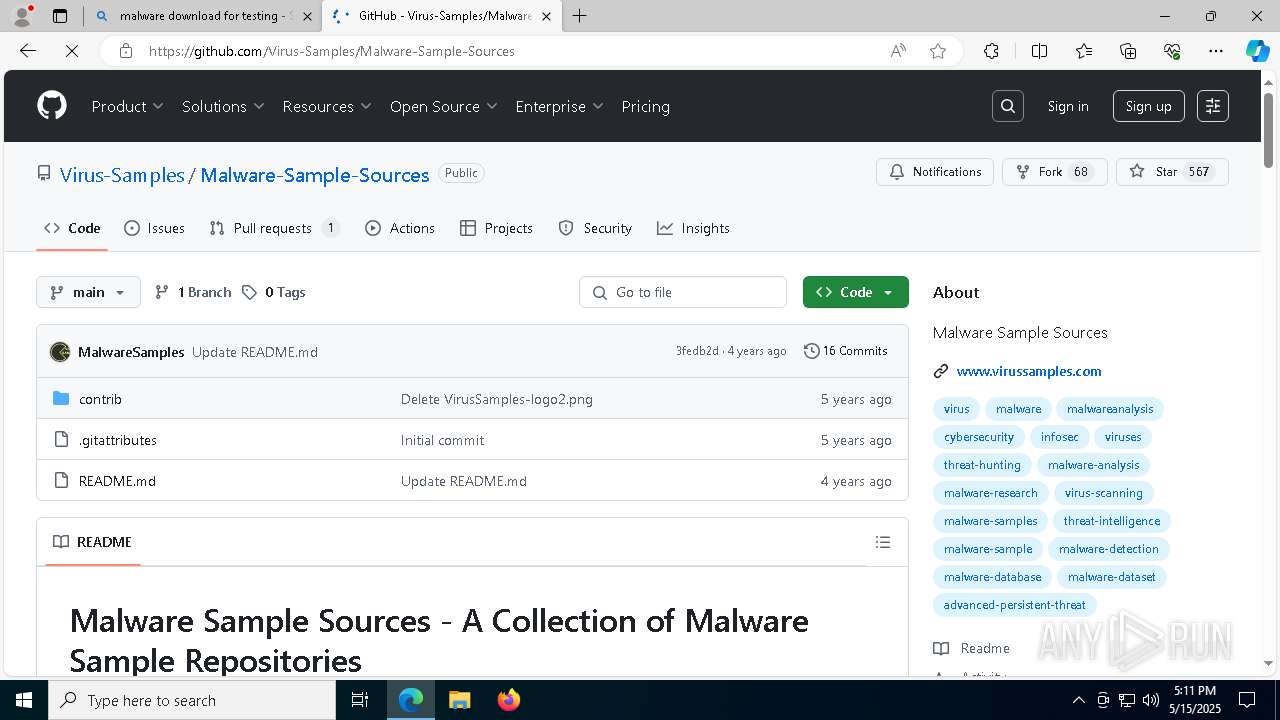Select the advanced-persistent-threat topic tag

click(1014, 605)
